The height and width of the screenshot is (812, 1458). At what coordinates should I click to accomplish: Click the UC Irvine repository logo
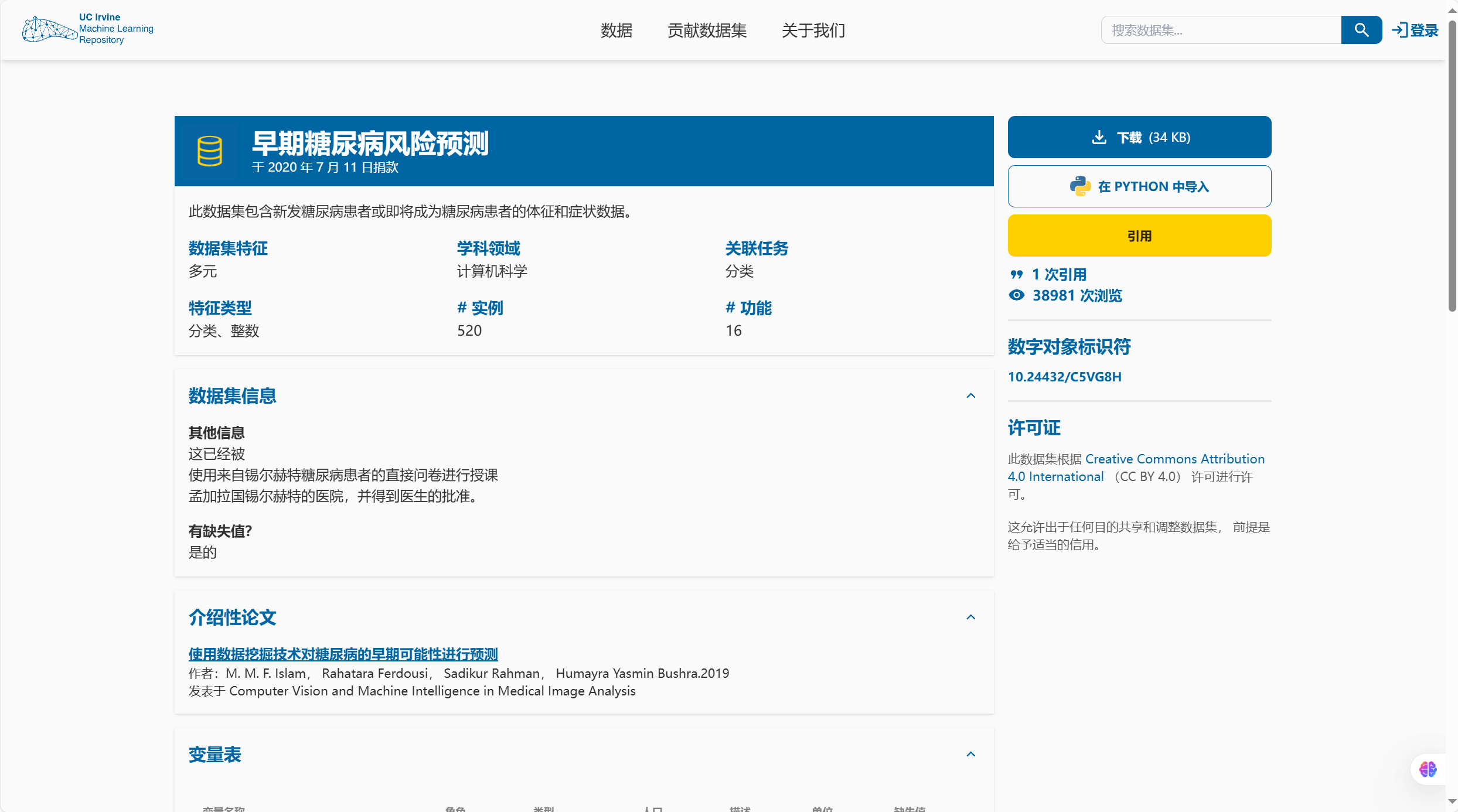point(88,29)
